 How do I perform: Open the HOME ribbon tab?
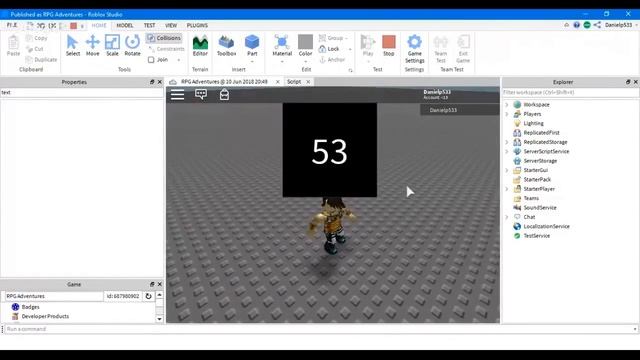(x=99, y=25)
